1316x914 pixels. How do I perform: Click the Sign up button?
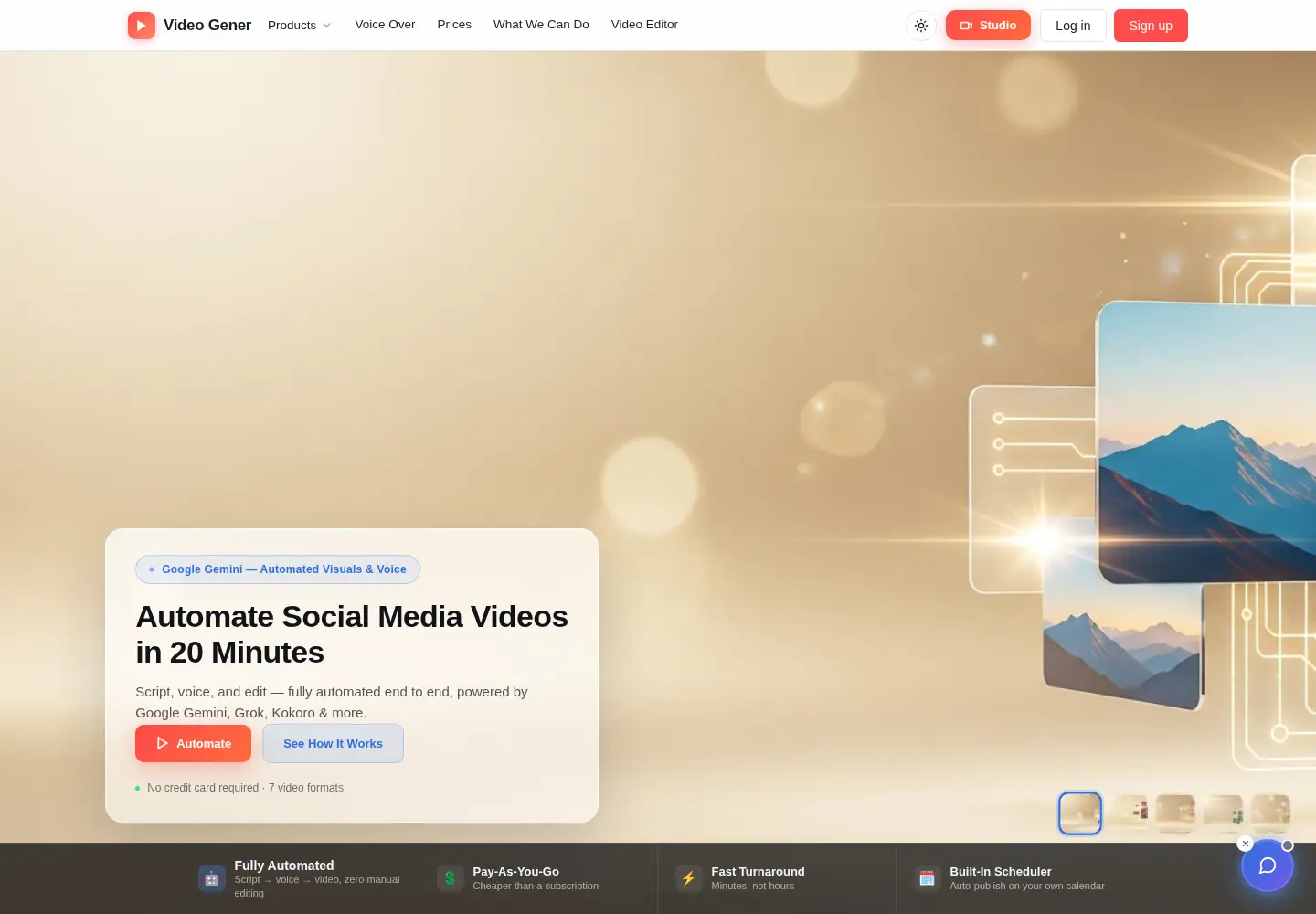(1151, 26)
